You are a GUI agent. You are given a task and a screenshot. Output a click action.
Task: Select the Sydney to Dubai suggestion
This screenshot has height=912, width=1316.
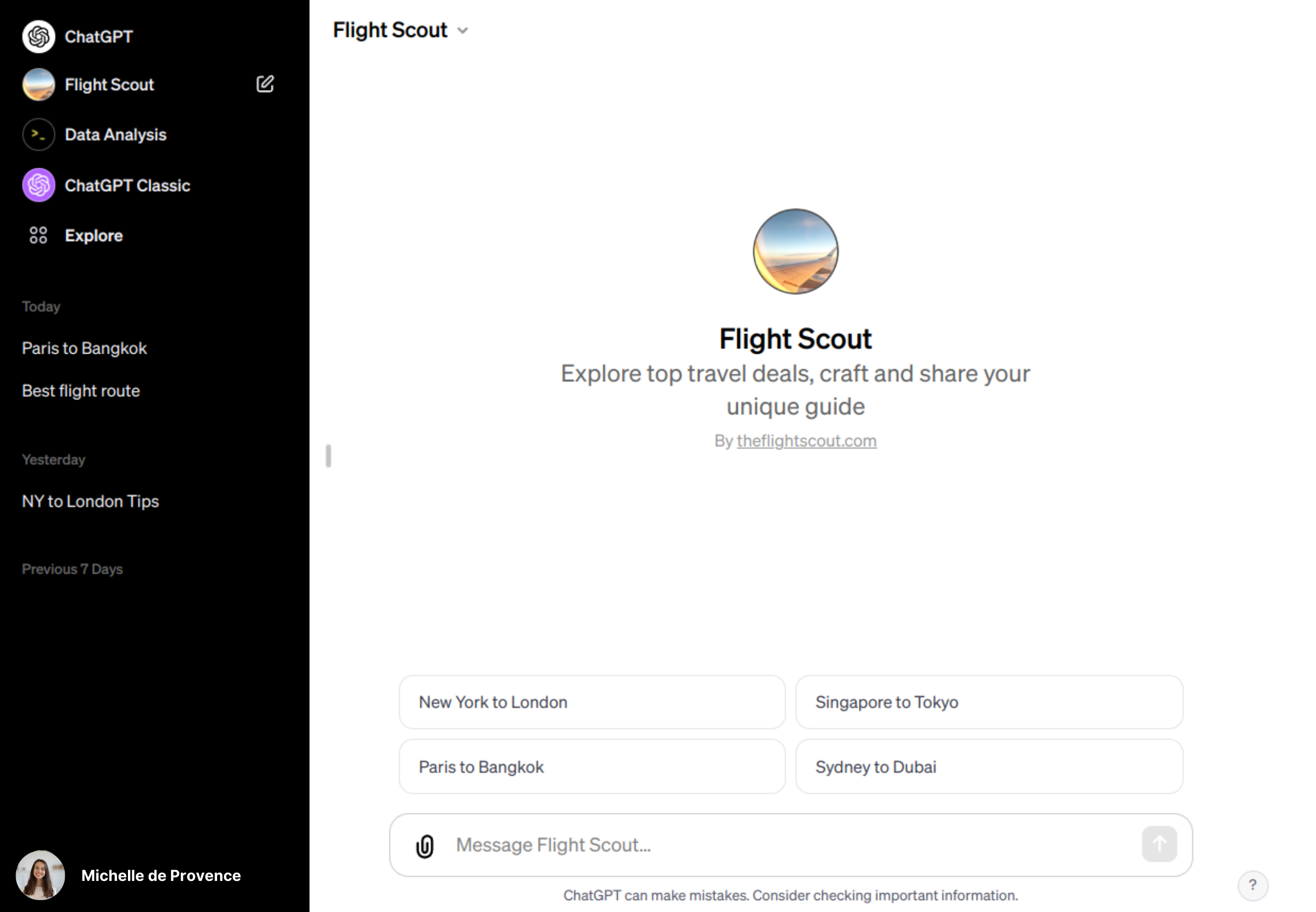click(x=989, y=767)
